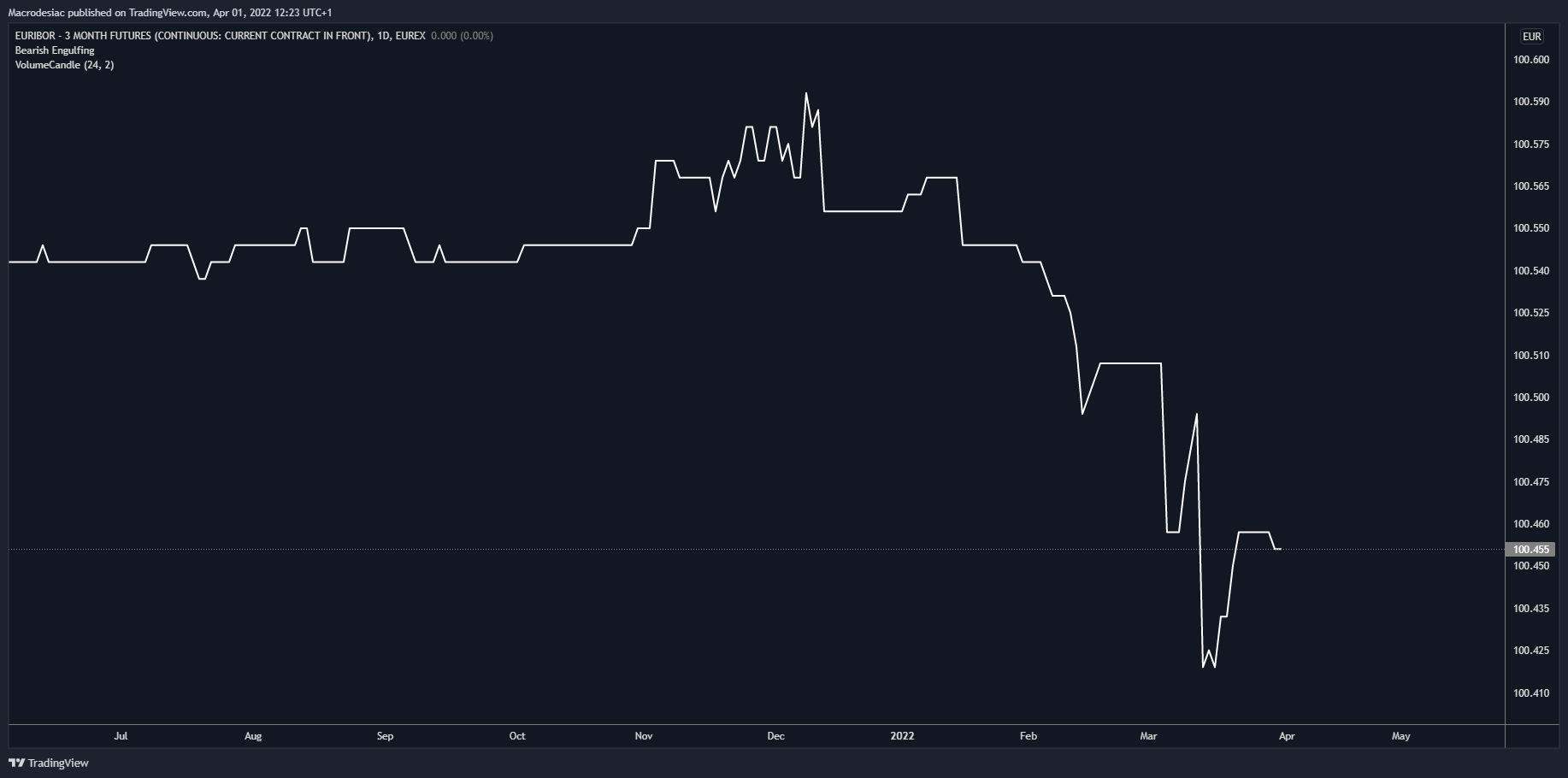Click the Feb label on time axis
Image resolution: width=1568 pixels, height=778 pixels.
pos(1029,736)
